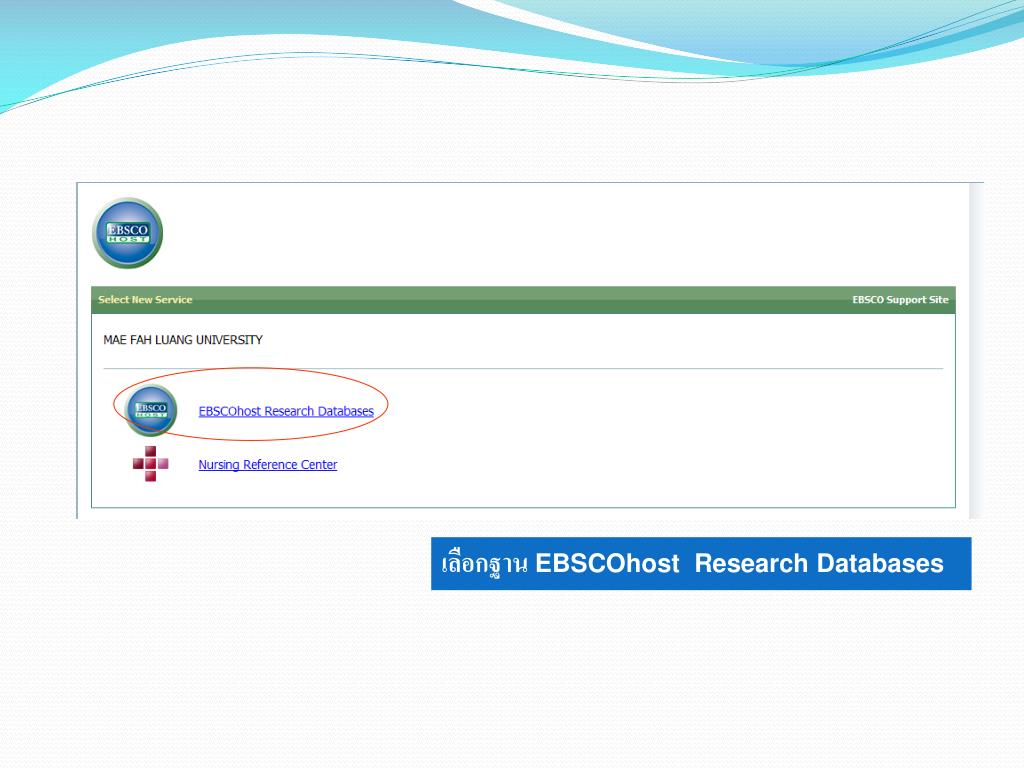The height and width of the screenshot is (768, 1024).
Task: Click the red cross Nursing Reference icon
Action: tap(151, 464)
